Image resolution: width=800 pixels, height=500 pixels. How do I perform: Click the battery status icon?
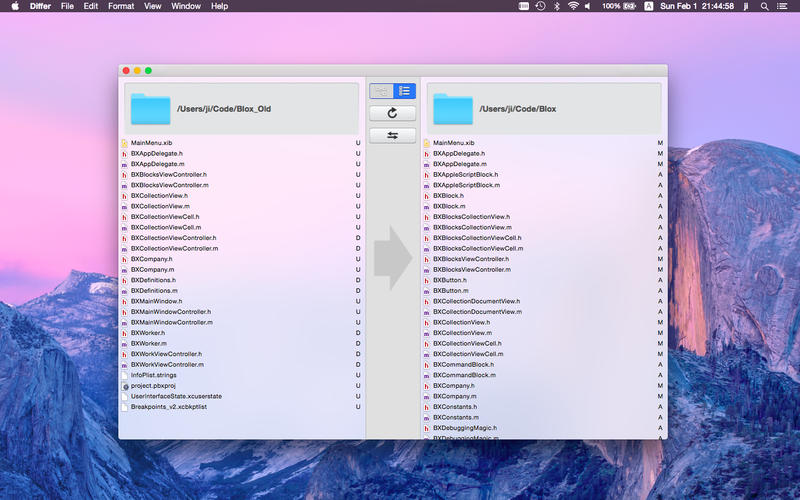coord(629,6)
